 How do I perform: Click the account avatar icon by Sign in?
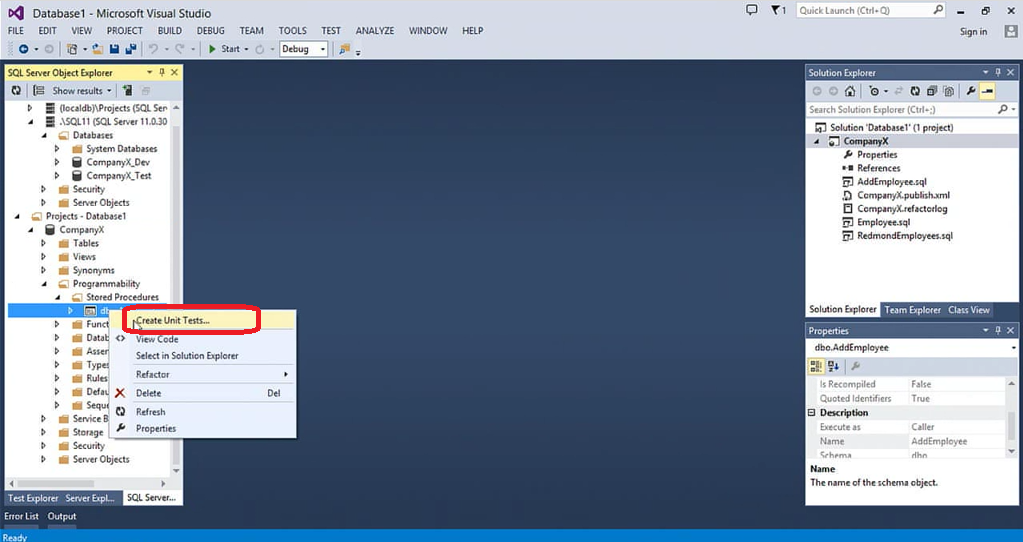[1011, 31]
